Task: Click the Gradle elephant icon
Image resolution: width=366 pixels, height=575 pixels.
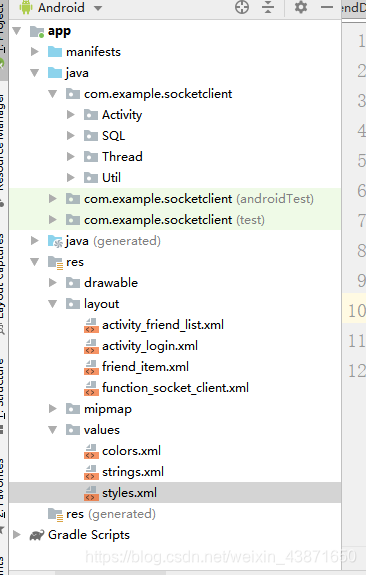Action: coord(37,535)
